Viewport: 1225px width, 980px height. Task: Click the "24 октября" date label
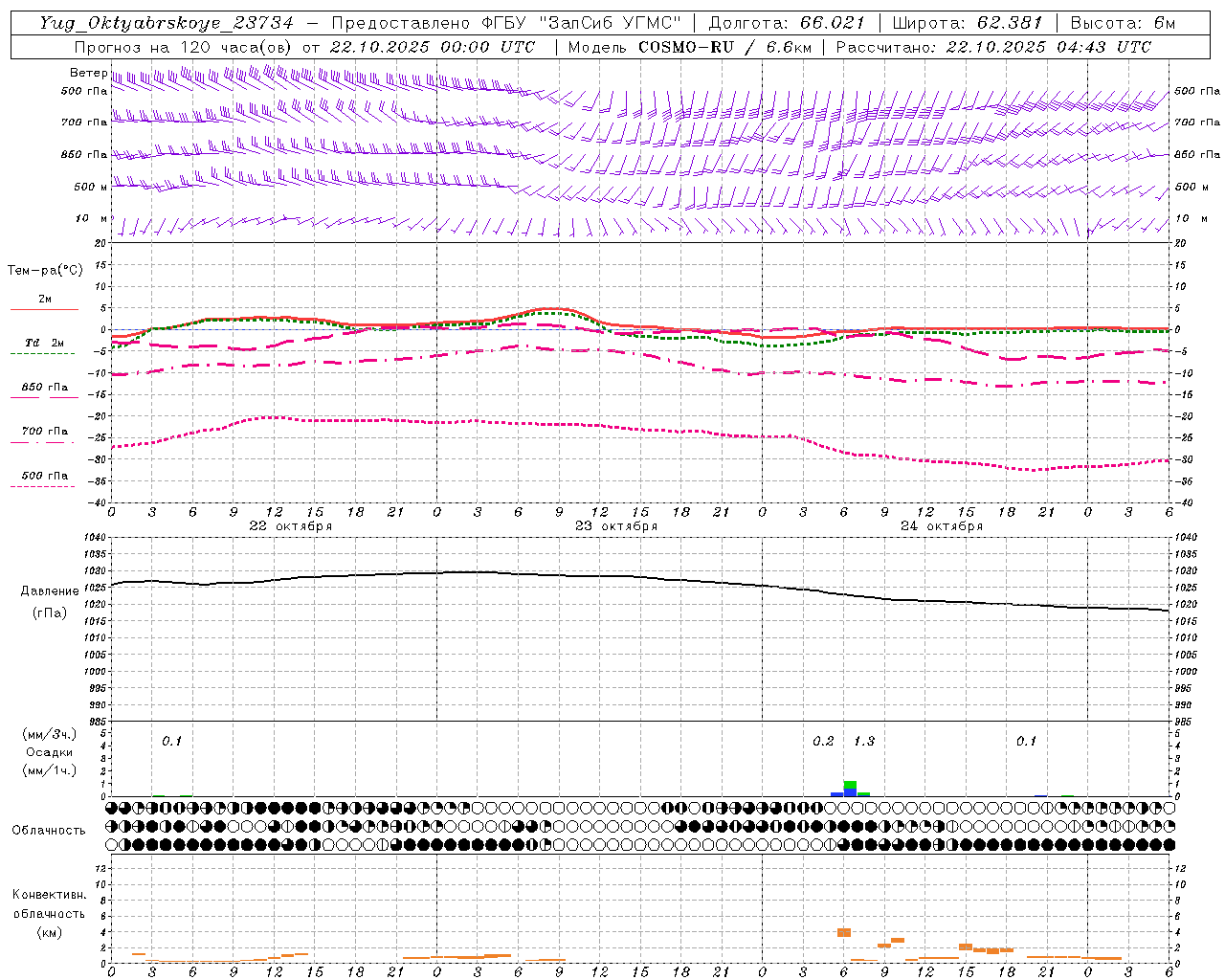point(942,526)
